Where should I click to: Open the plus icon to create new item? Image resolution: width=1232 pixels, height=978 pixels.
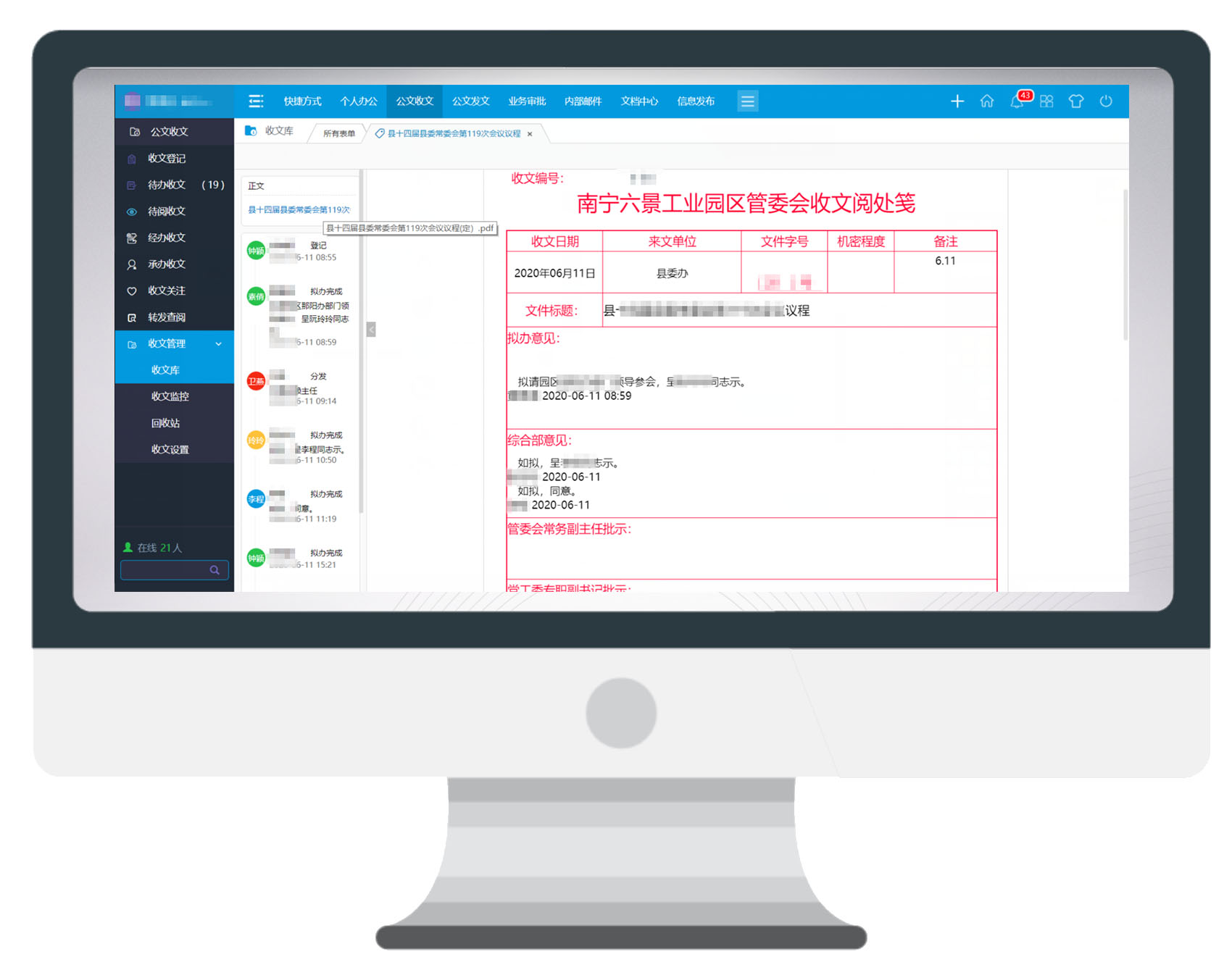click(x=957, y=101)
